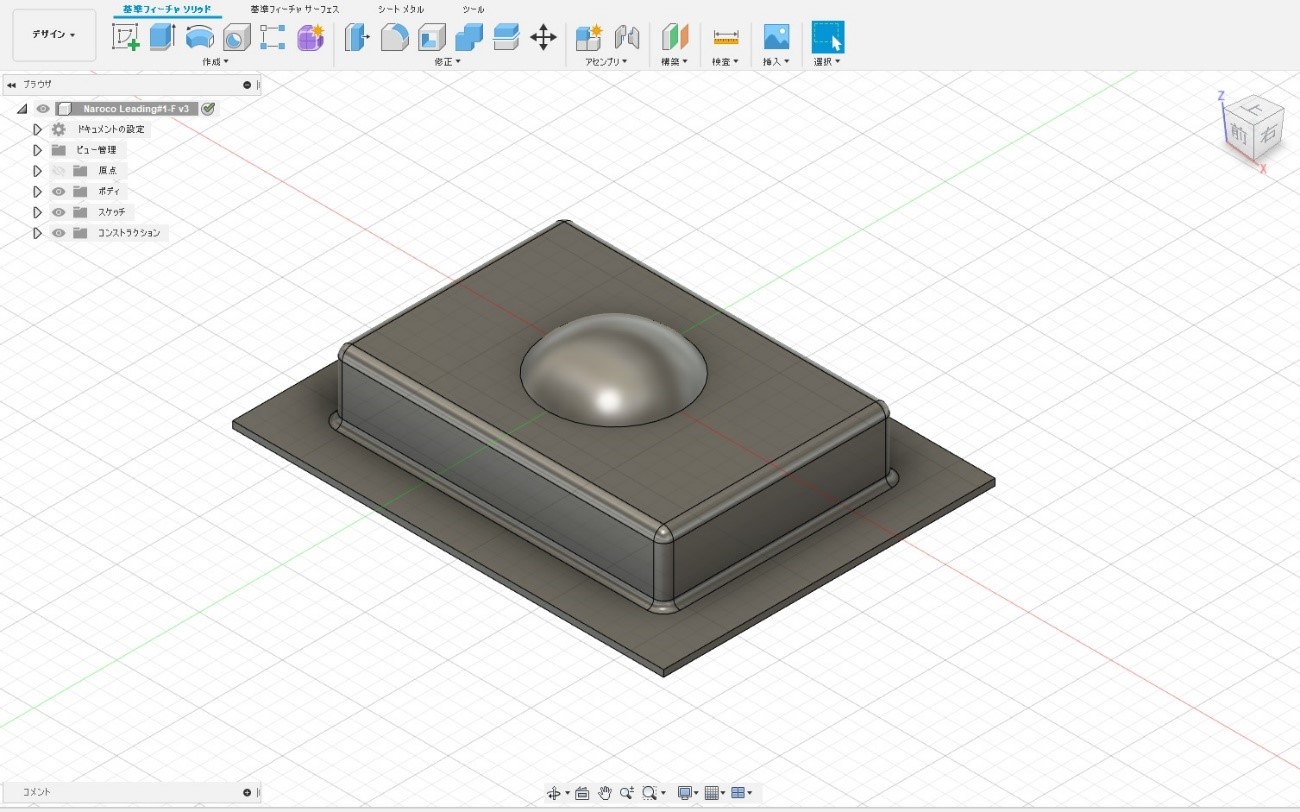Toggle visibility of the スケッチ folder
The image size is (1300, 812).
[58, 211]
